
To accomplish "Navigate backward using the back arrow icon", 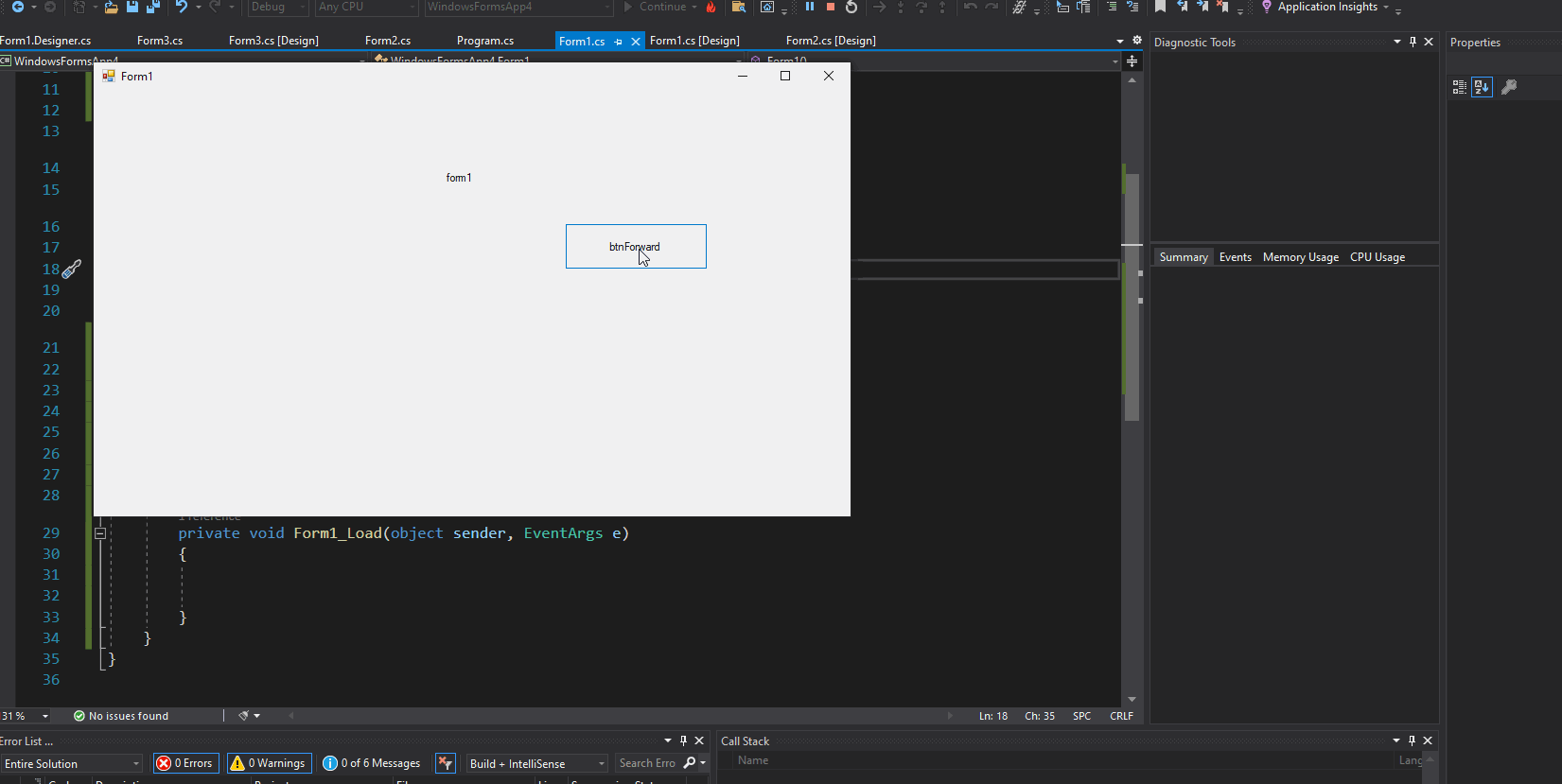I will pyautogui.click(x=17, y=7).
